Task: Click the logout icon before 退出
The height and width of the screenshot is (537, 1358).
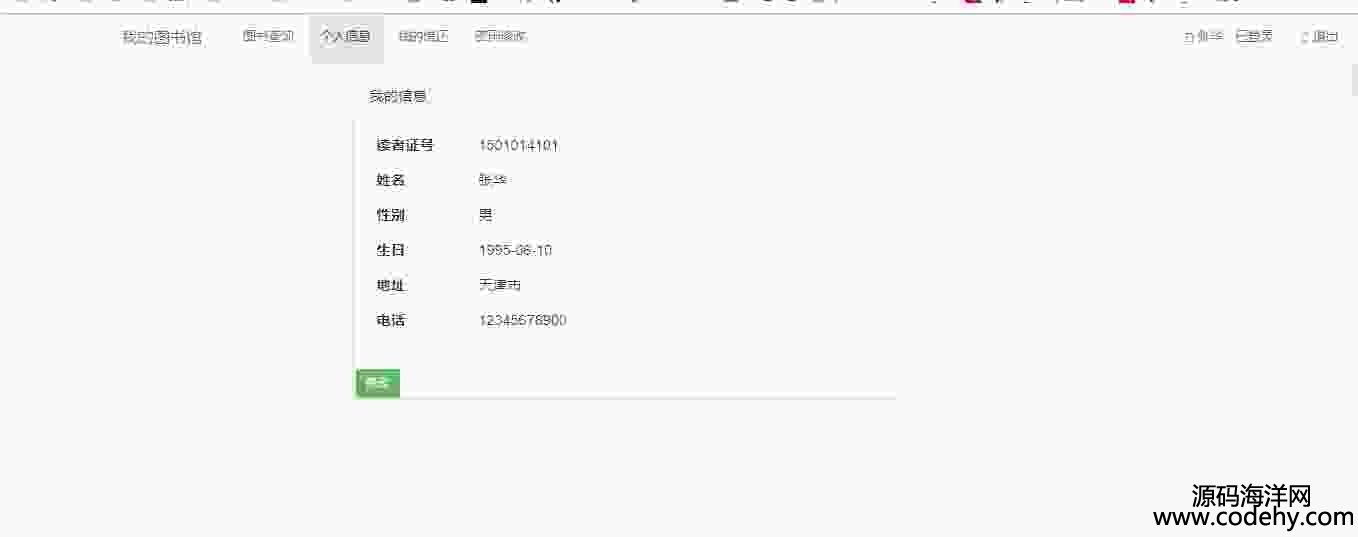Action: [x=1304, y=37]
